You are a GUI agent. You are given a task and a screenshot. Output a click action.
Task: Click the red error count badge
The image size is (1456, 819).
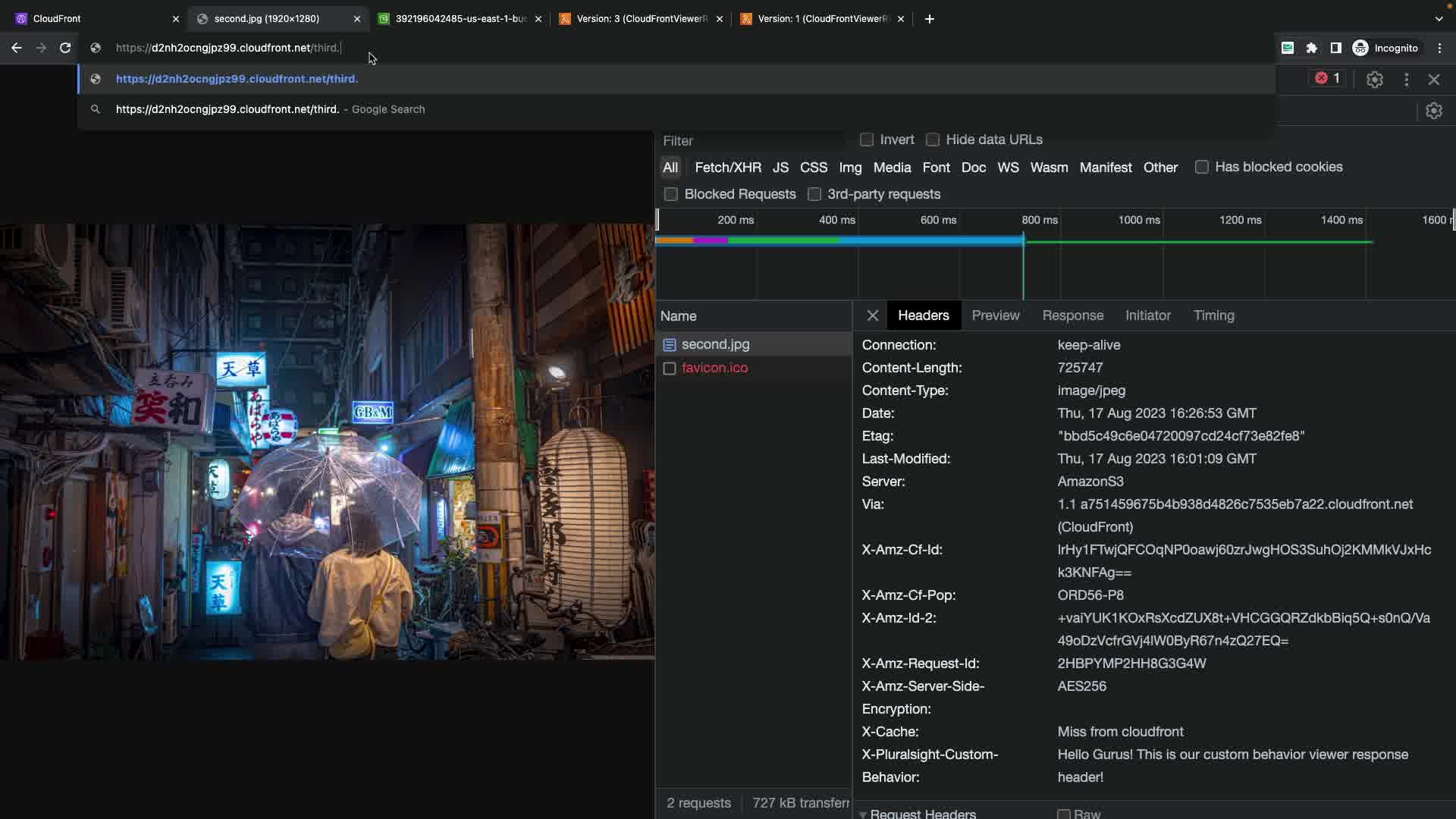click(x=1328, y=78)
